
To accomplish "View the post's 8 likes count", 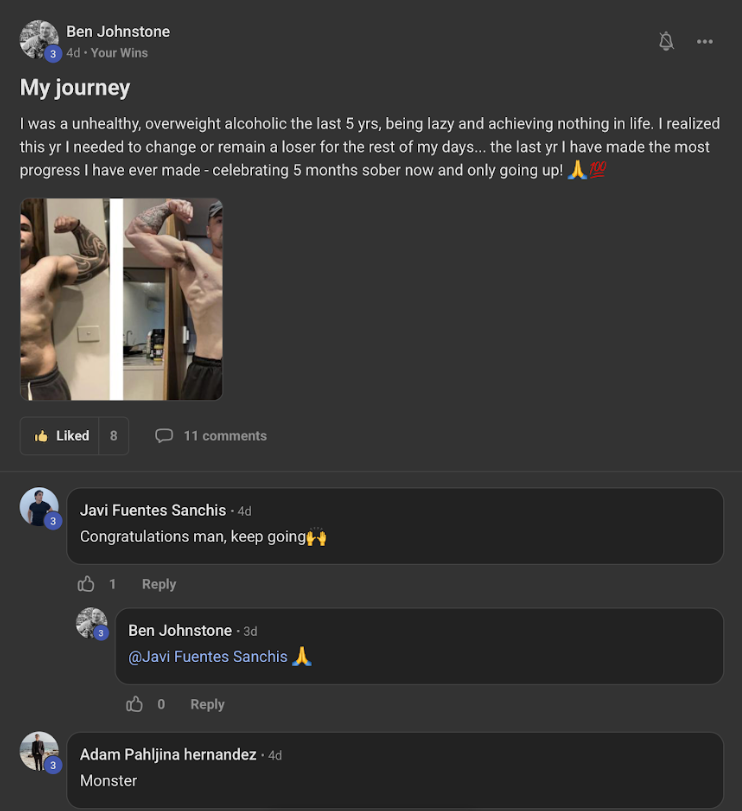I will [x=114, y=436].
